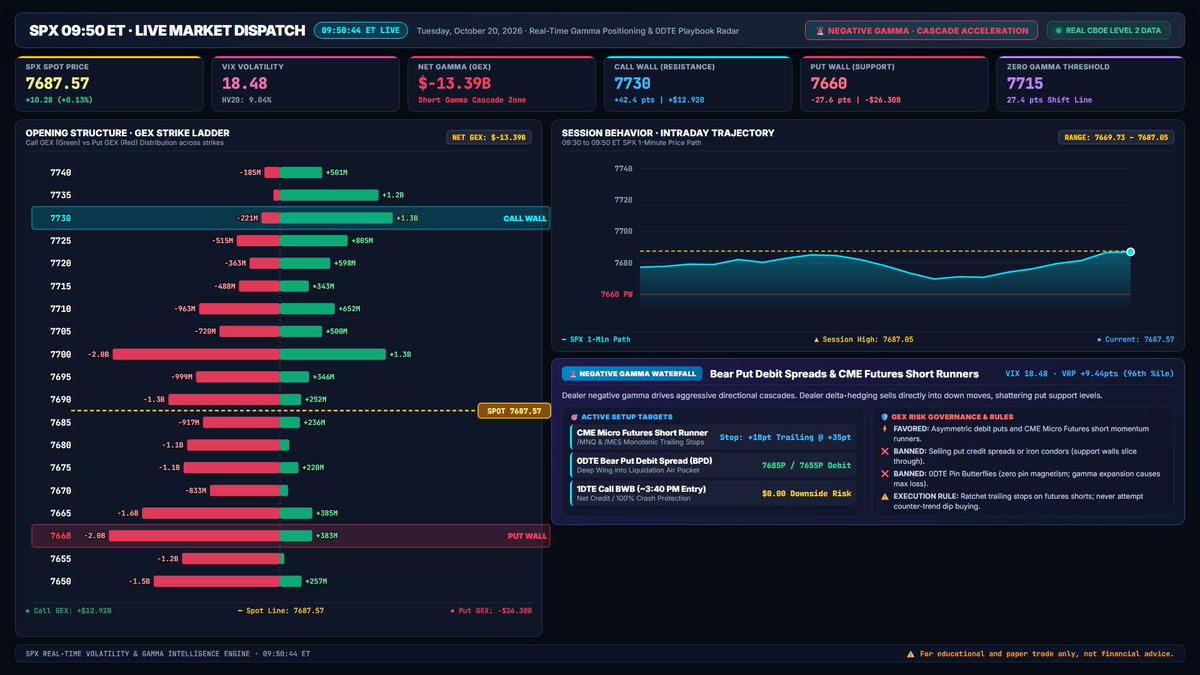Image resolution: width=1200 pixels, height=675 pixels.
Task: Click the -963M value on the 7710 row
Action: (x=184, y=309)
